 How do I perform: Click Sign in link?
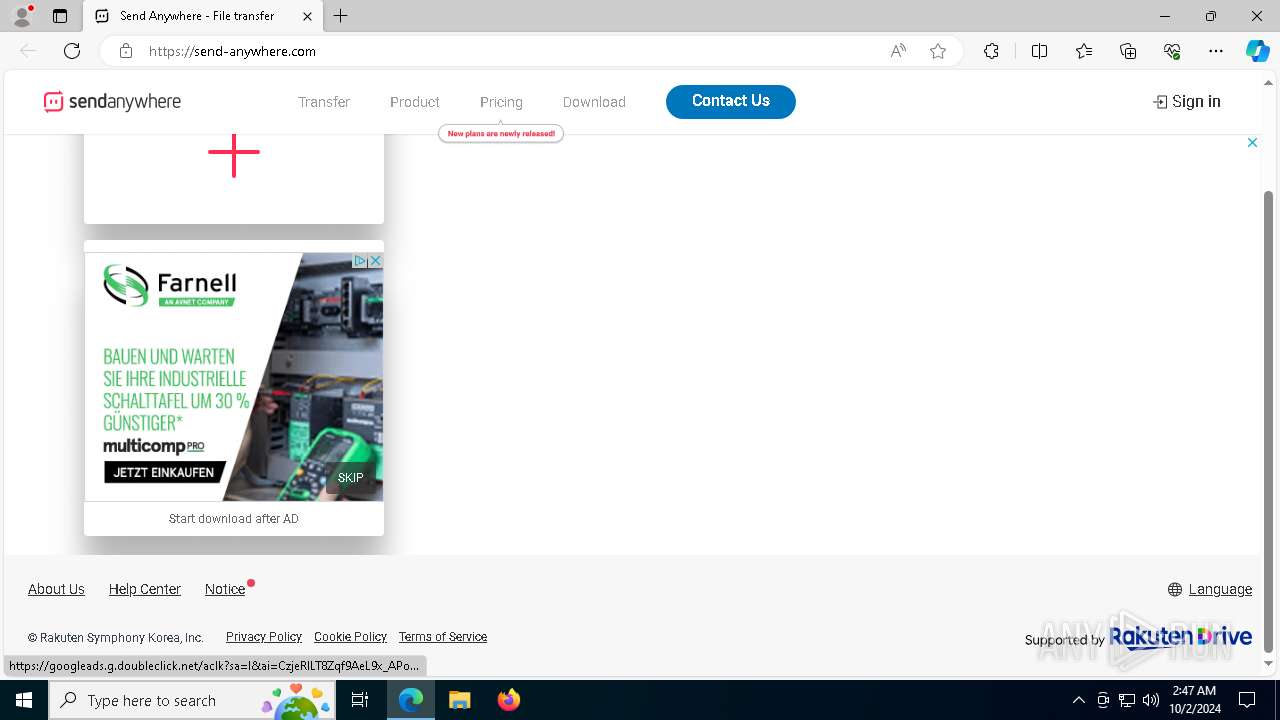[x=1187, y=101]
